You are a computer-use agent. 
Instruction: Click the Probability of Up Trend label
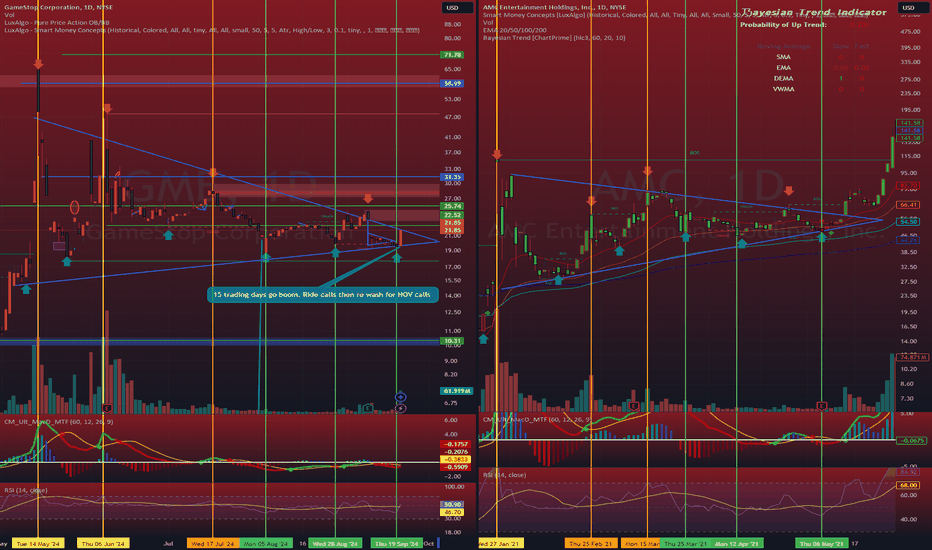click(783, 25)
